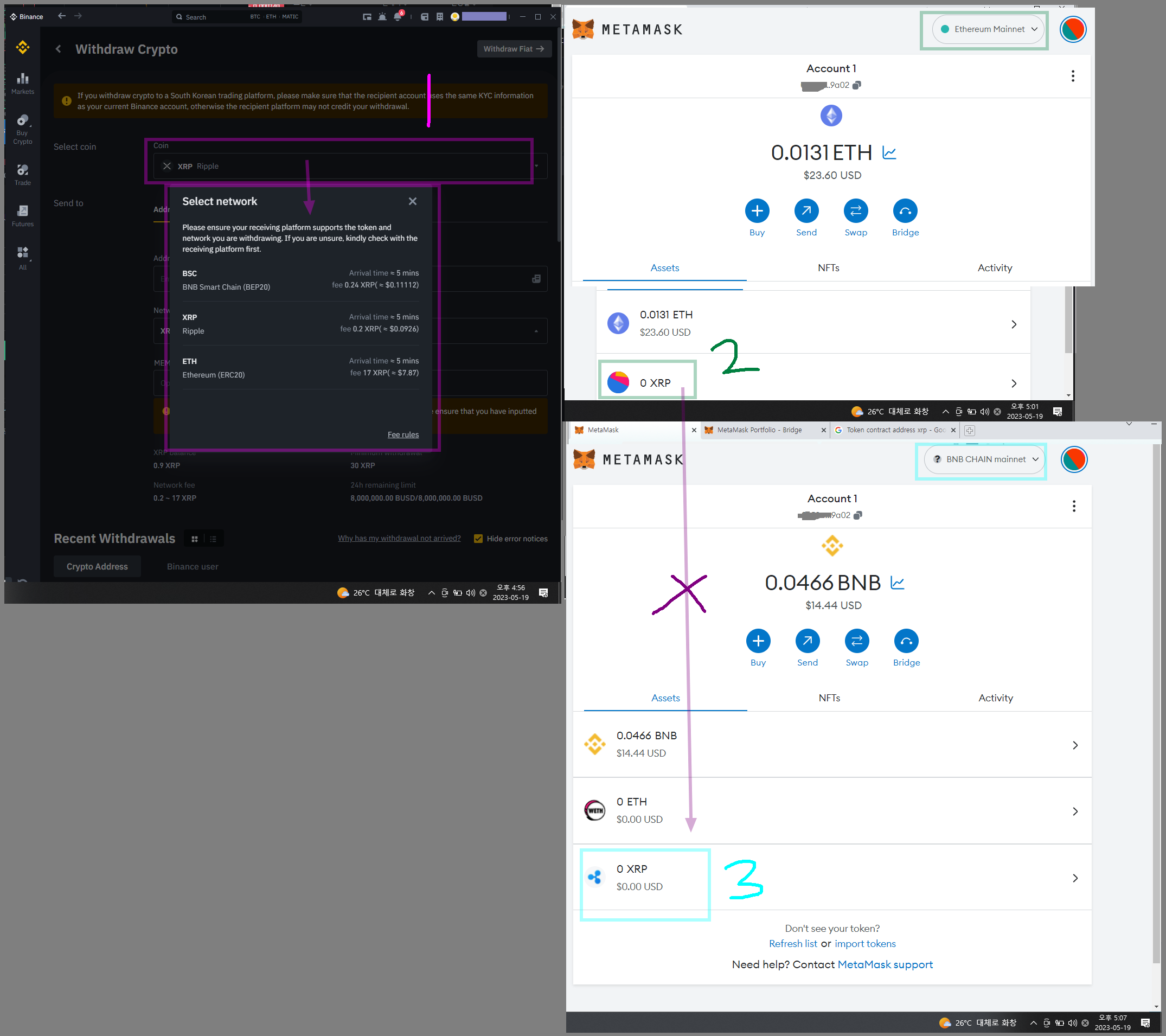
Task: Click Send icon in BNB Chain wallet
Action: 806,641
